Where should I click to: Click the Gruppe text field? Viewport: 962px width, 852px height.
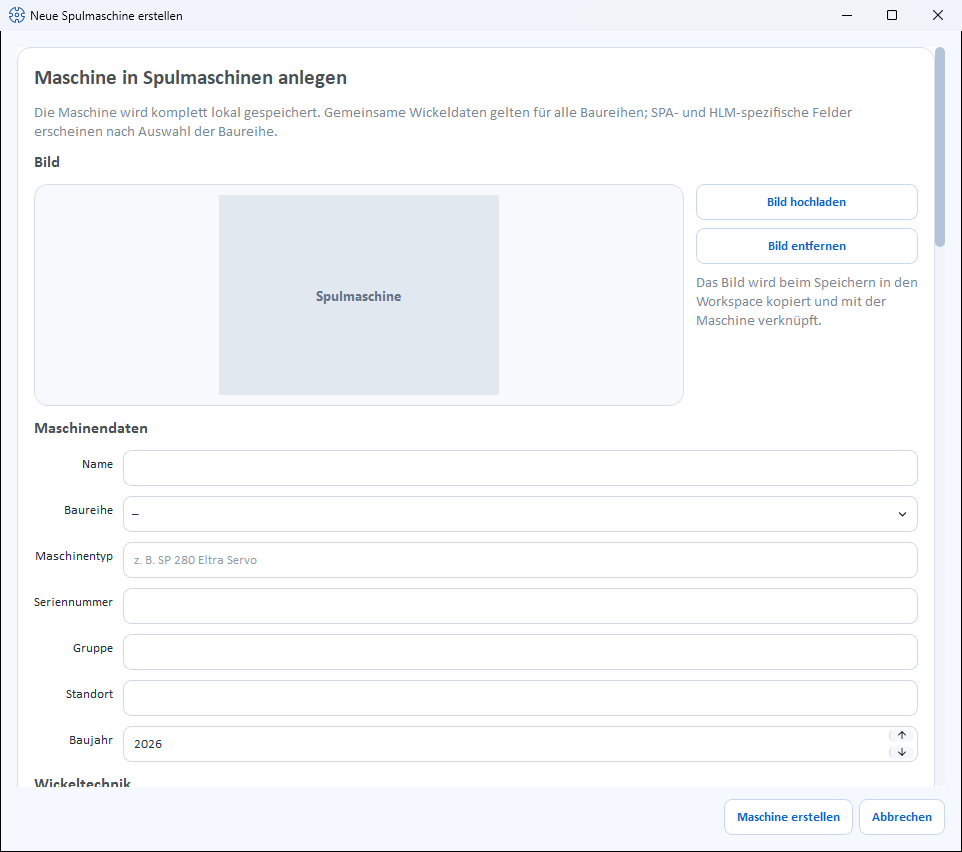[x=520, y=652]
